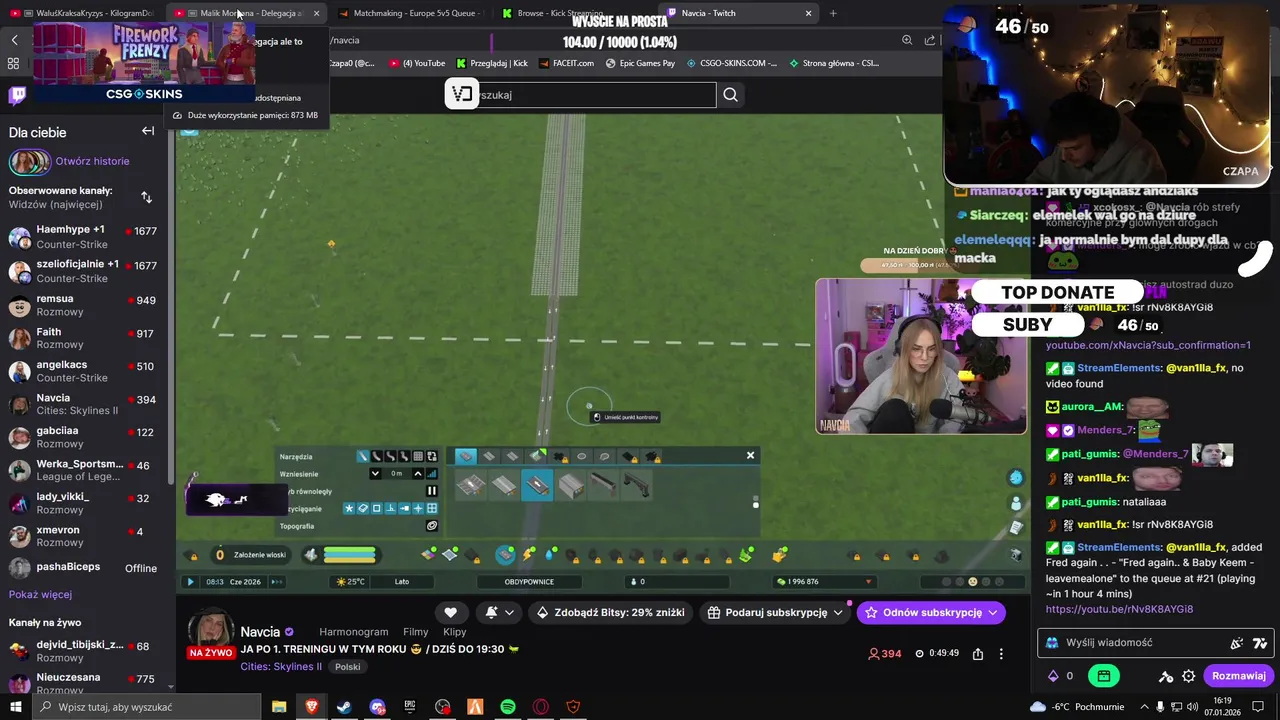1280x720 pixels.
Task: Click the zoom magnifier in address bar
Action: pos(907,40)
